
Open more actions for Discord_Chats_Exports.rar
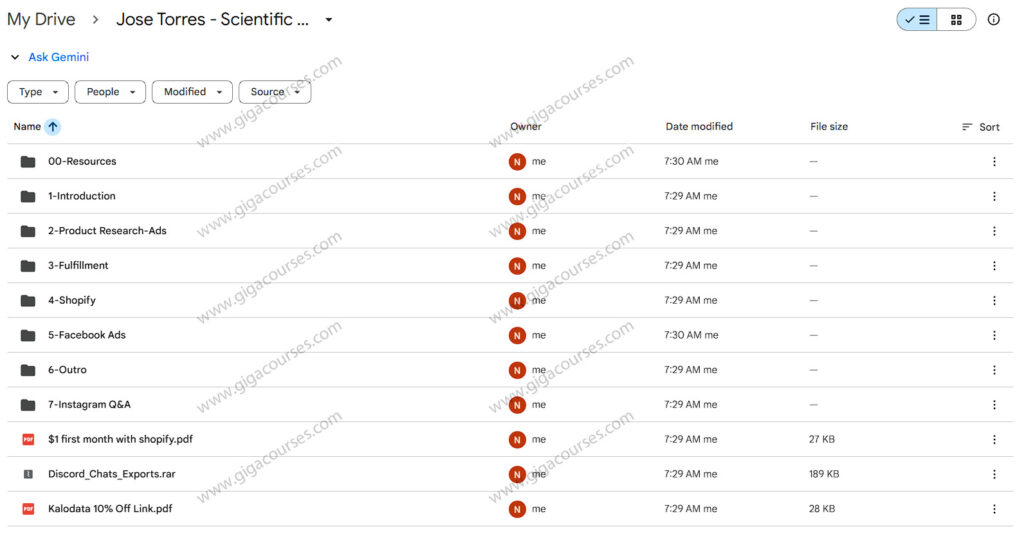[994, 474]
